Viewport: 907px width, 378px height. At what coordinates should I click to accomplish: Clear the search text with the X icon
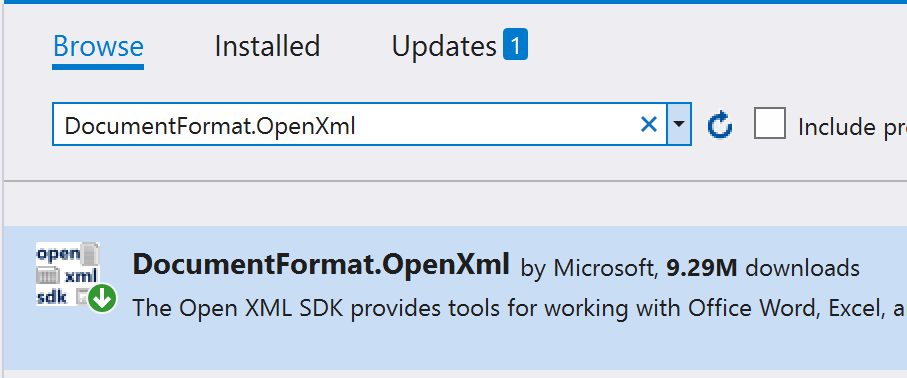pos(649,124)
